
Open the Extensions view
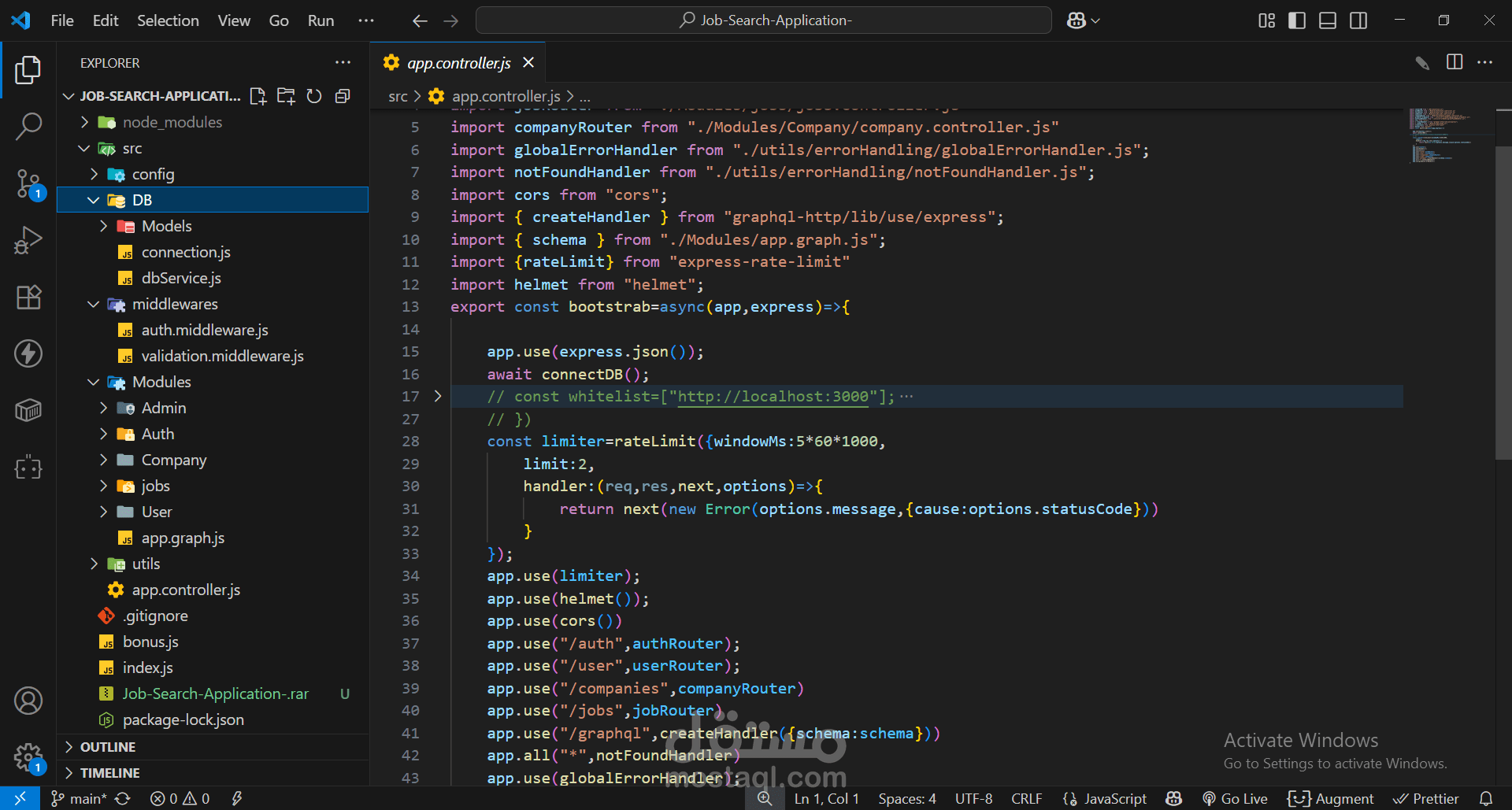click(28, 297)
